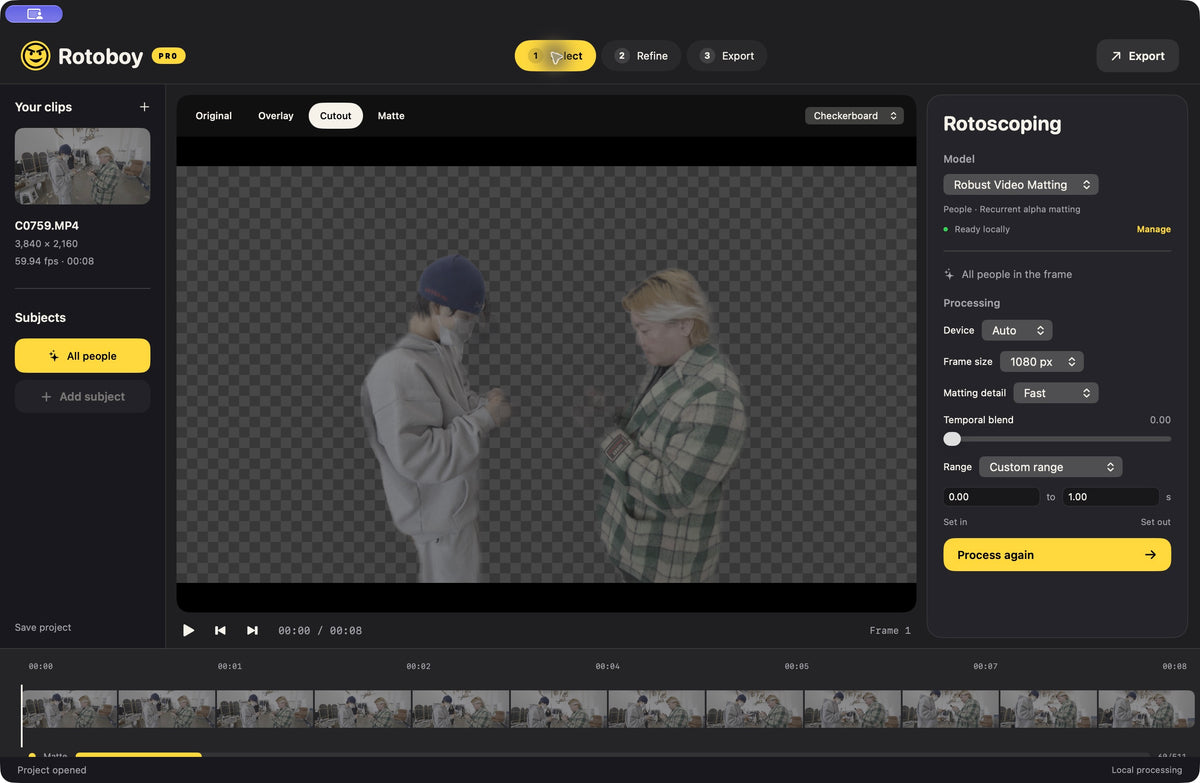Screen dimensions: 1200x783
Task: Click the sparkle icon beside All people in the frame
Action: (x=949, y=274)
